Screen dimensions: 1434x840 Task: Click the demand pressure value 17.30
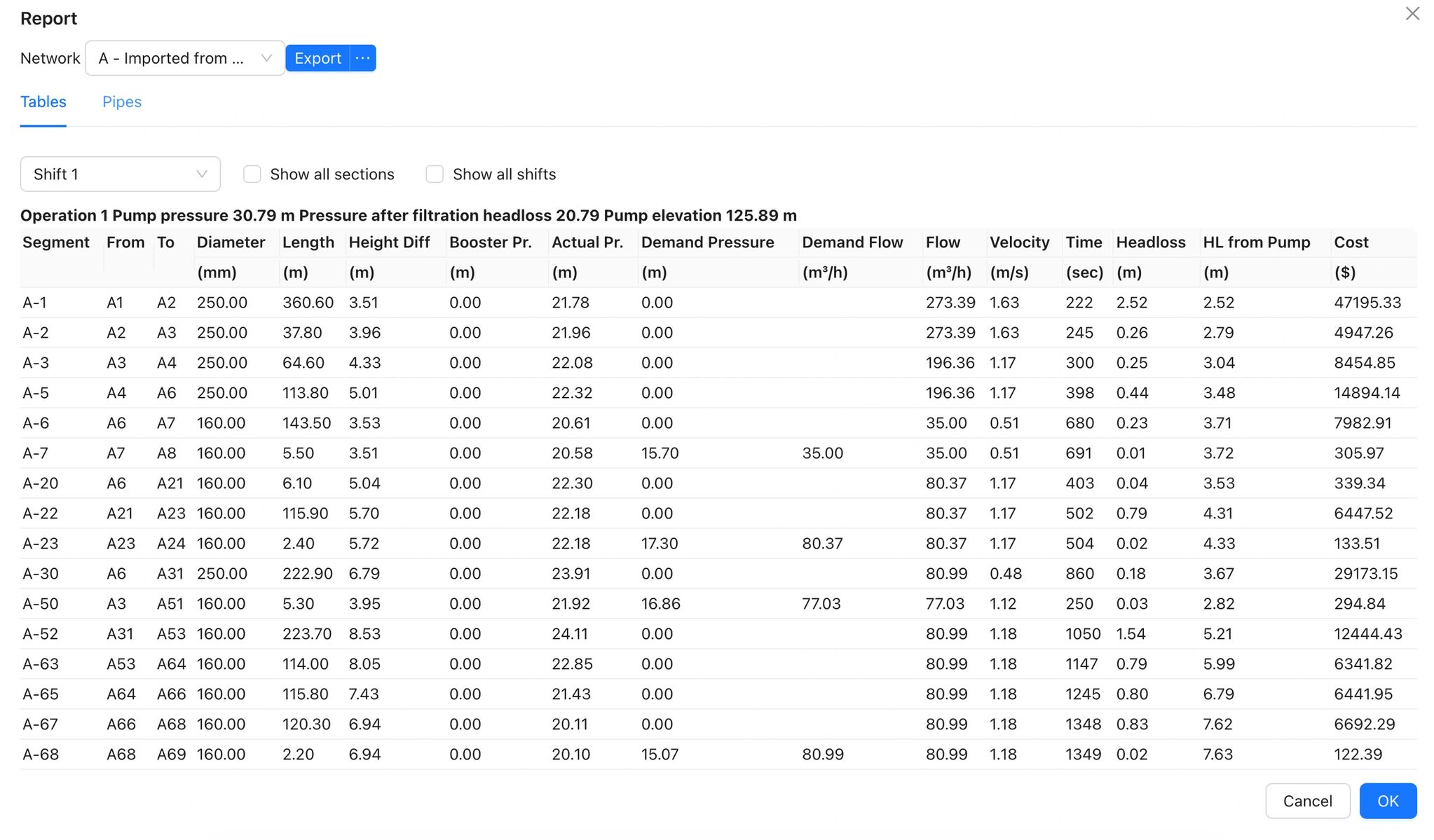coord(660,544)
